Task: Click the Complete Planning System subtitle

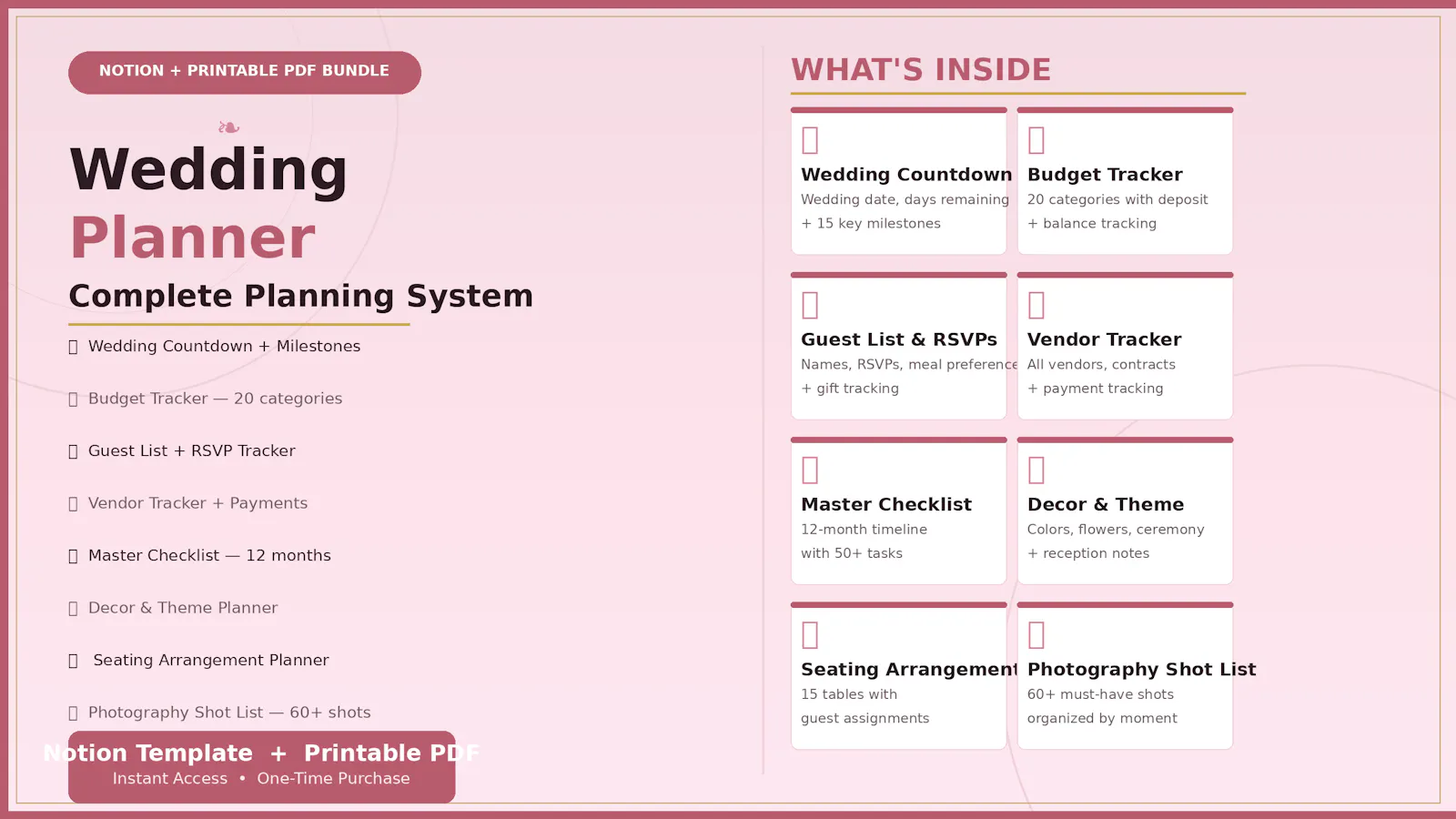Action: [301, 296]
